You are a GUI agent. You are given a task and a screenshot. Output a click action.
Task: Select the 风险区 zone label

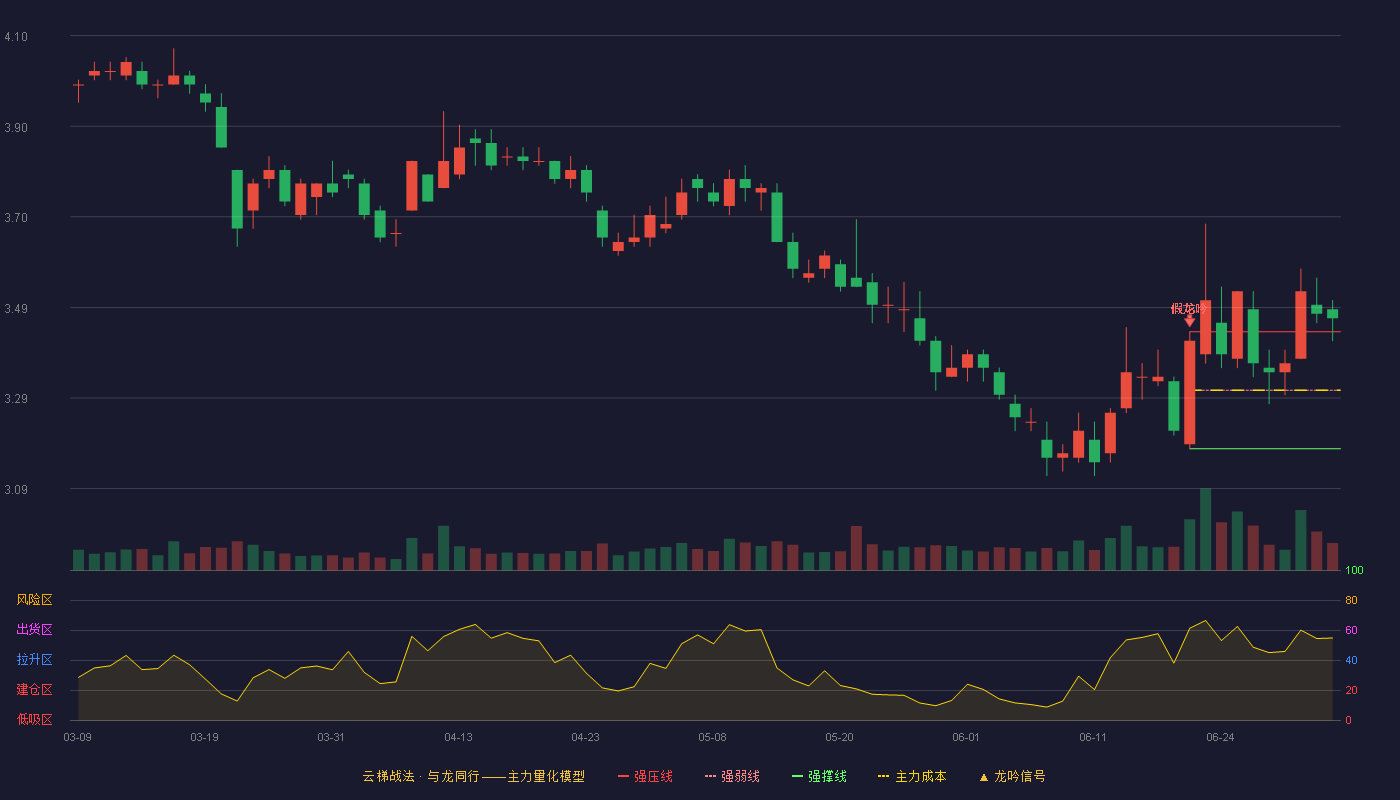click(34, 600)
